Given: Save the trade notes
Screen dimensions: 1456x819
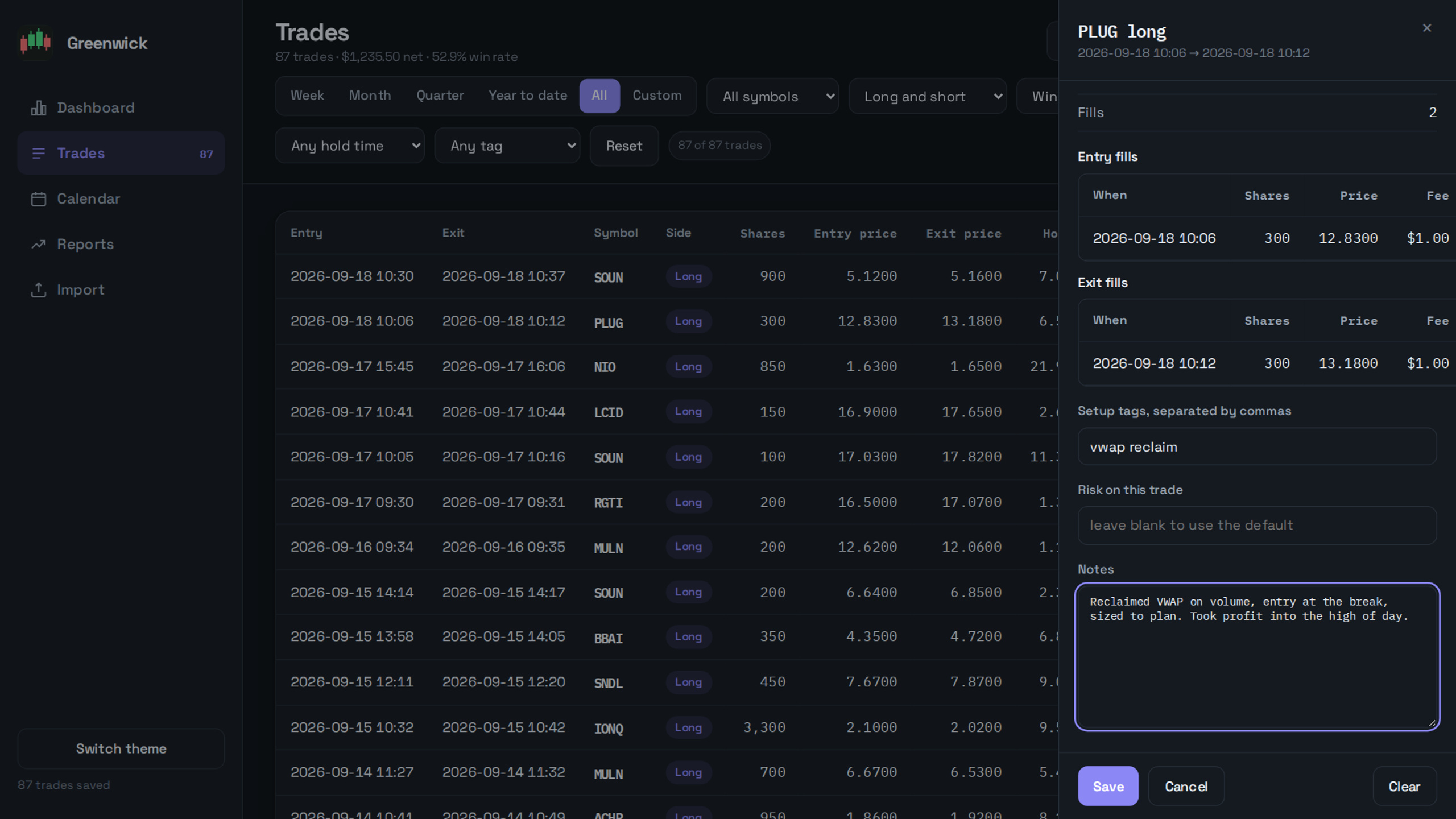Looking at the screenshot, I should 1107,786.
